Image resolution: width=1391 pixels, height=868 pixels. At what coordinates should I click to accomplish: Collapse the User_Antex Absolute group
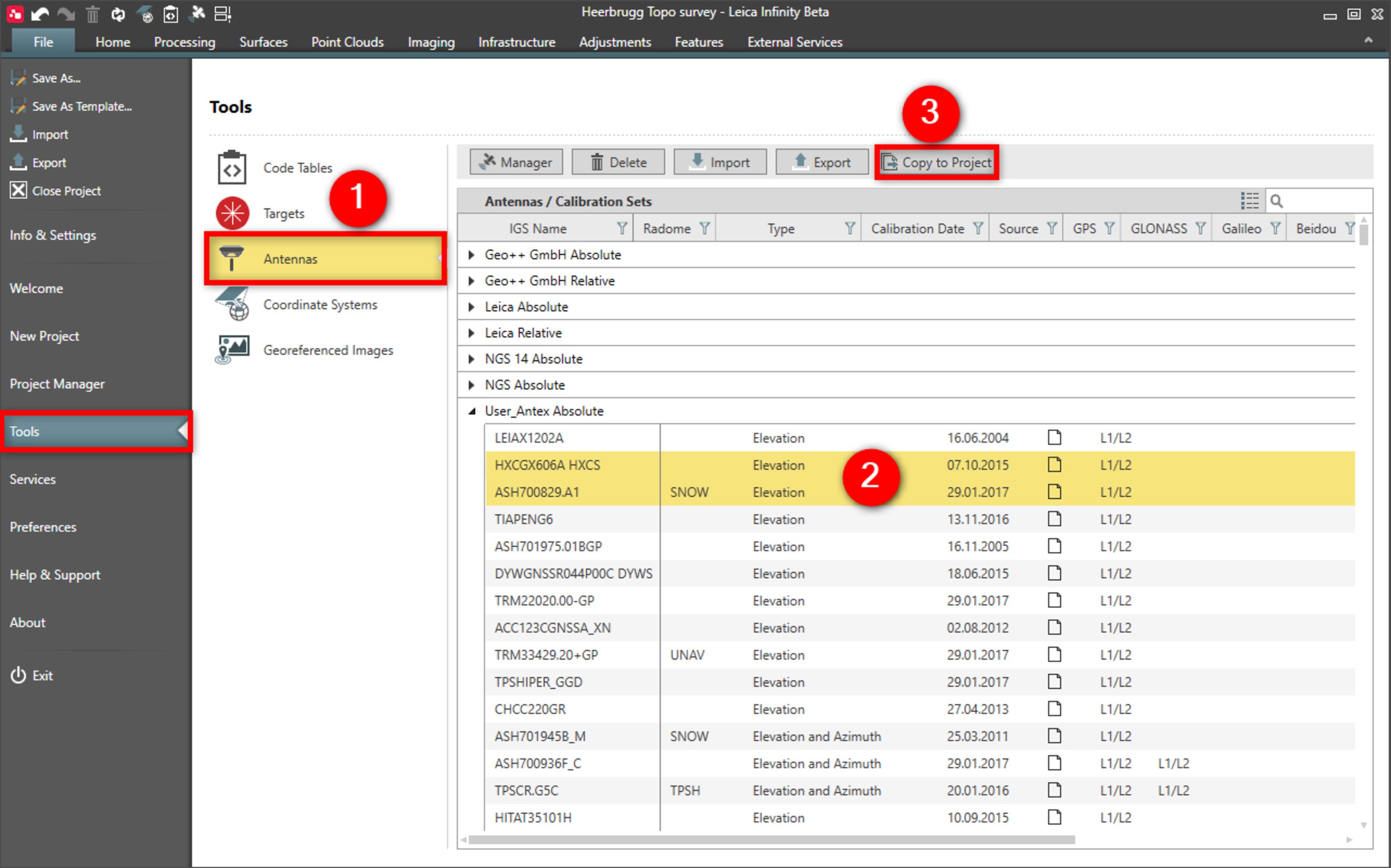pyautogui.click(x=472, y=411)
